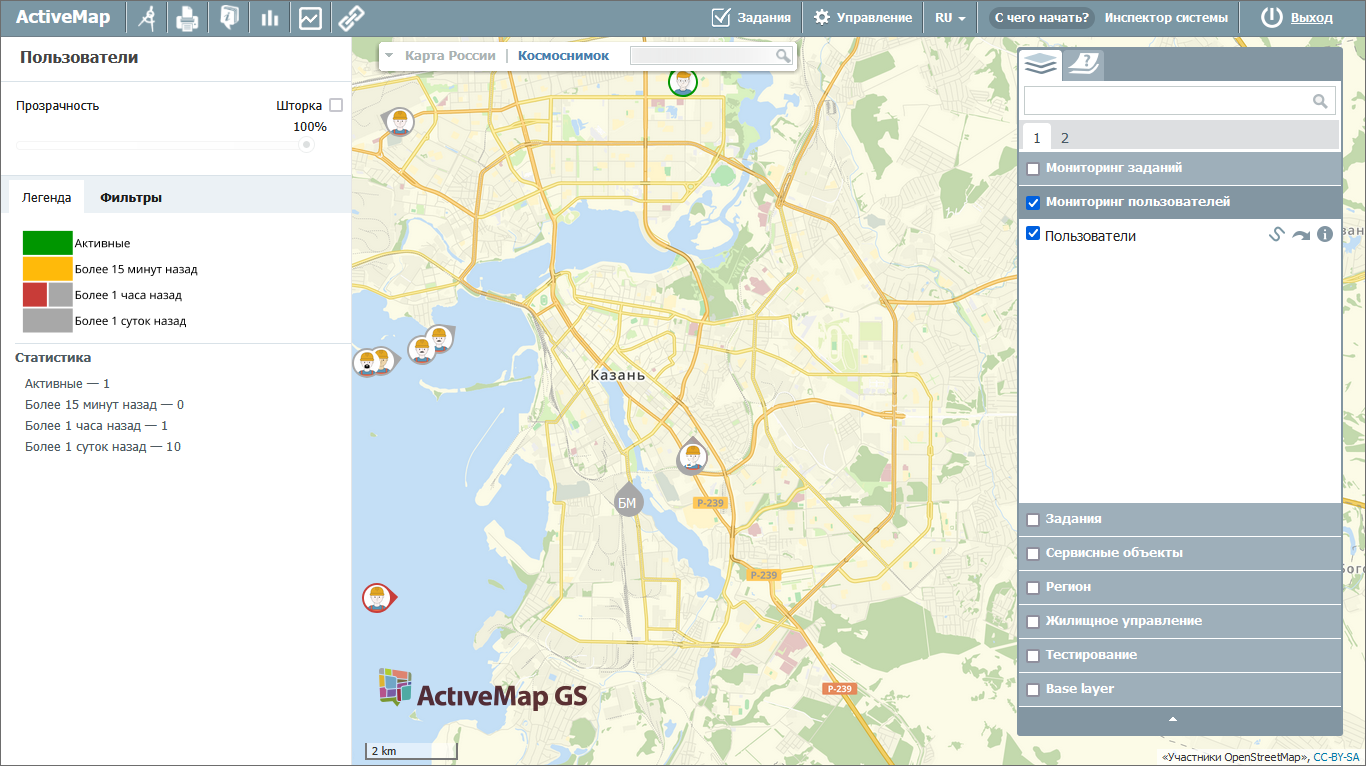Click the printer icon in toolbar
The width and height of the screenshot is (1366, 766).
[x=187, y=17]
